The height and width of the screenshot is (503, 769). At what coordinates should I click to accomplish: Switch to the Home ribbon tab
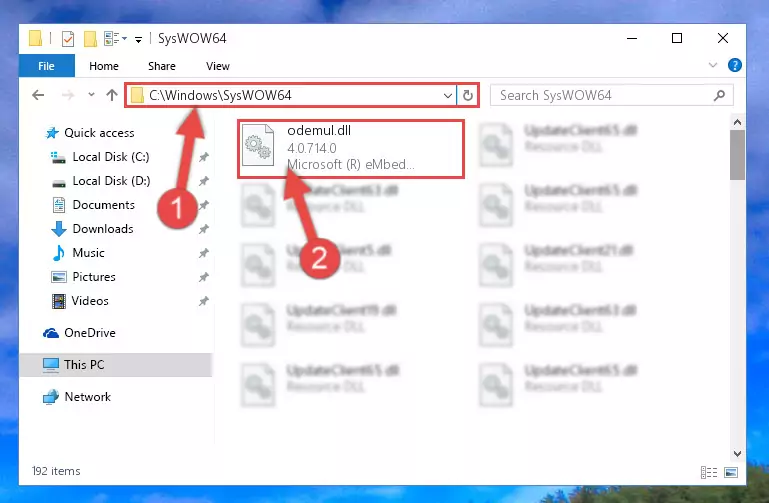[103, 66]
